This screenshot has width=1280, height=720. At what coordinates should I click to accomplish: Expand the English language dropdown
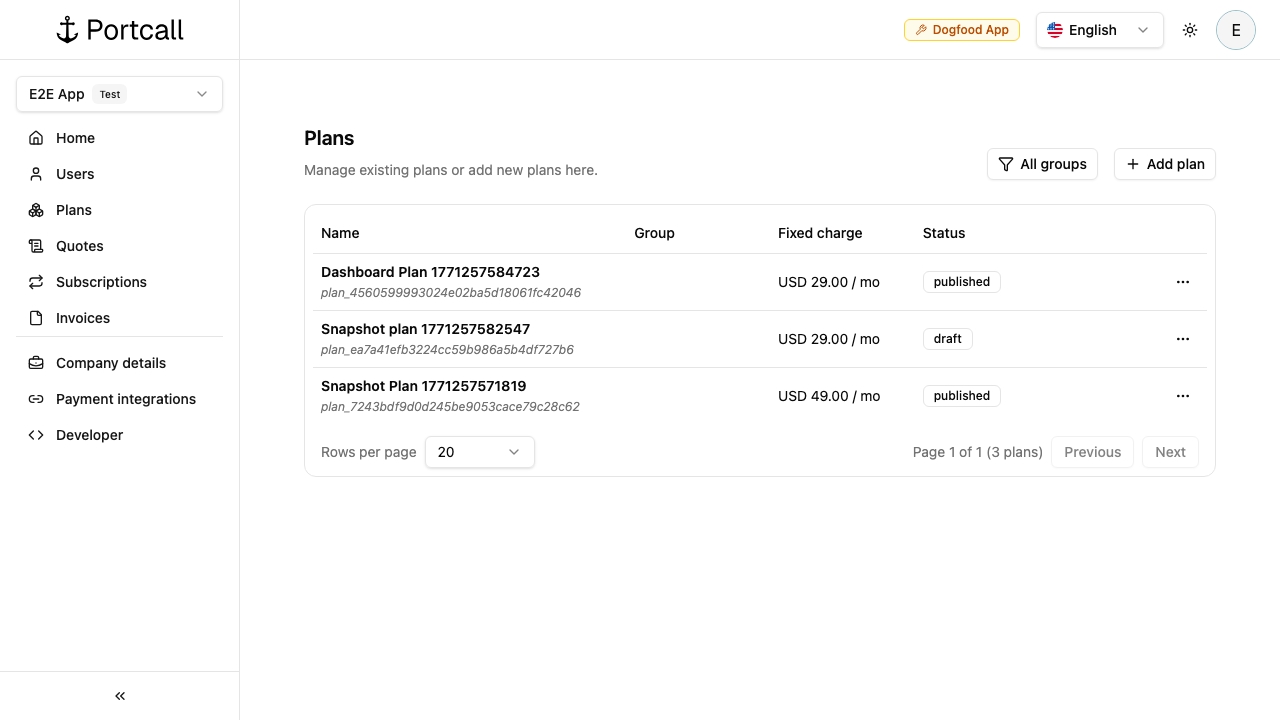coord(1099,30)
